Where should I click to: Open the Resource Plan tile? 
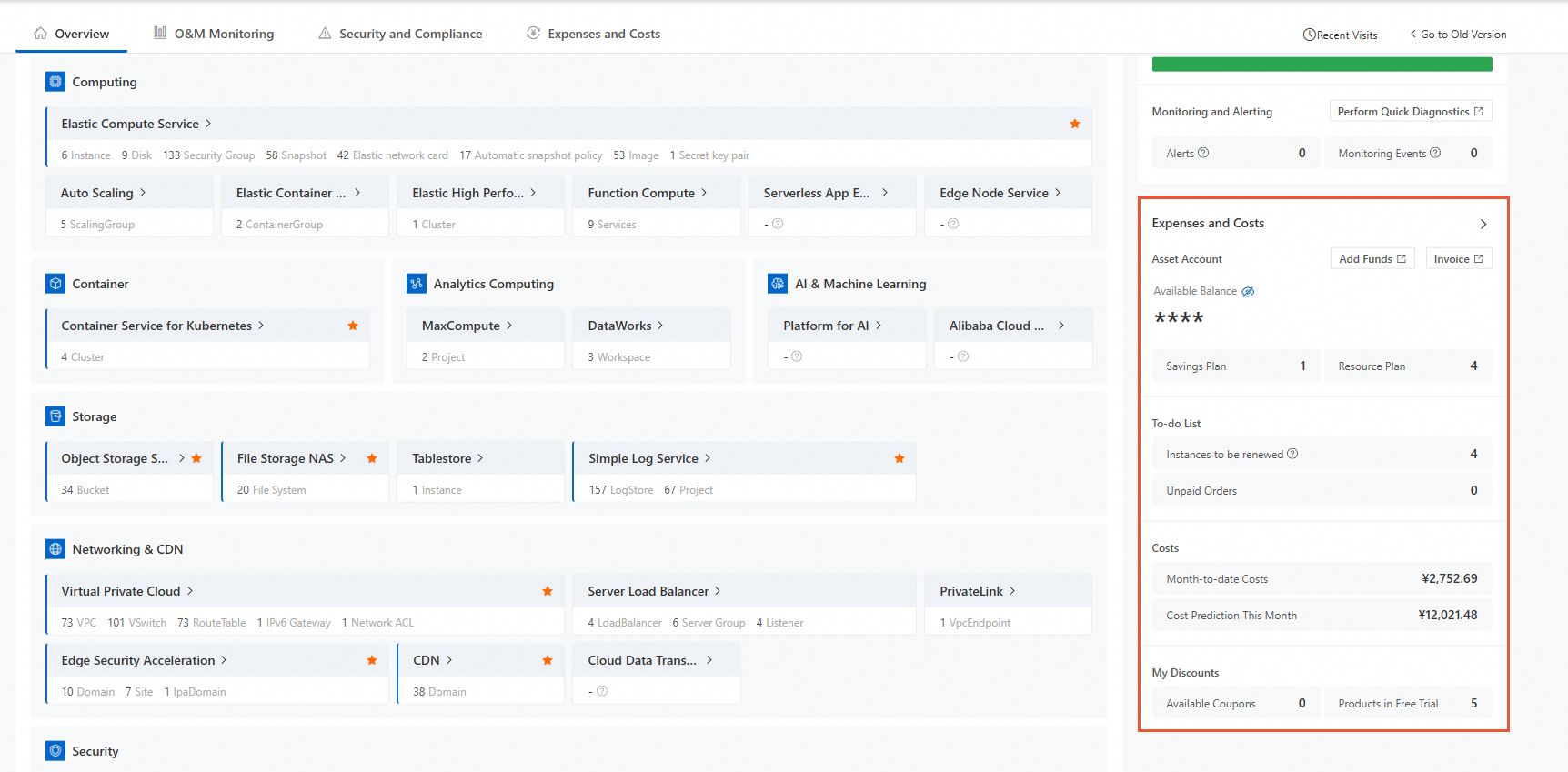click(1408, 366)
